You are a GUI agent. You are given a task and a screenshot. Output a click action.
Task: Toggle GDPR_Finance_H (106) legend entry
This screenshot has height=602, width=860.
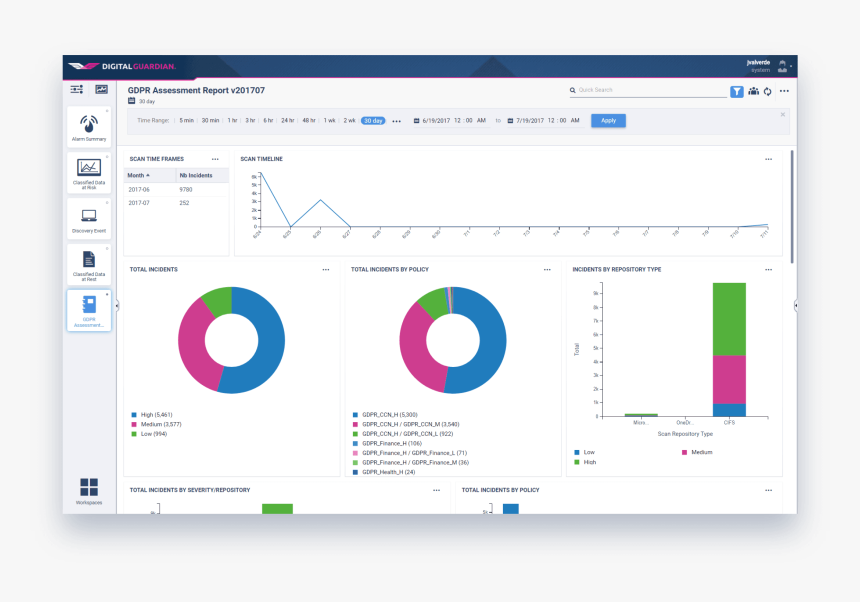[x=387, y=444]
